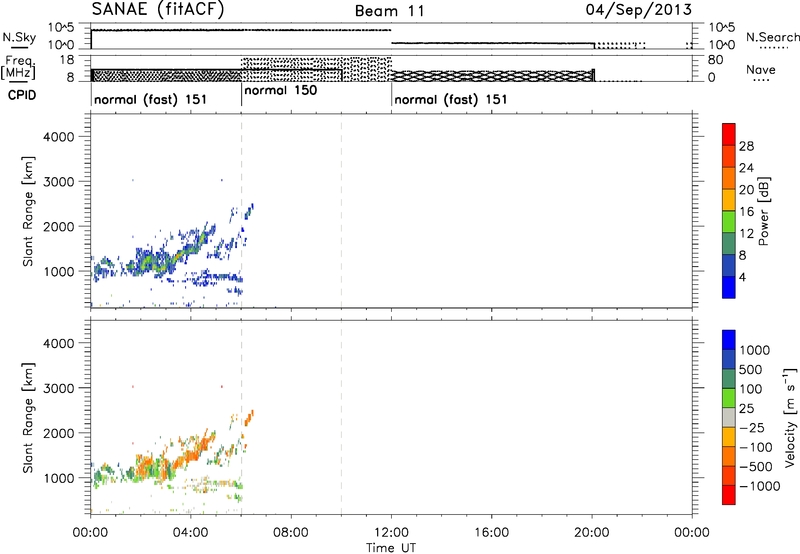Select the "16:00" time tick label
Screen dimensions: 800x554
point(491,533)
